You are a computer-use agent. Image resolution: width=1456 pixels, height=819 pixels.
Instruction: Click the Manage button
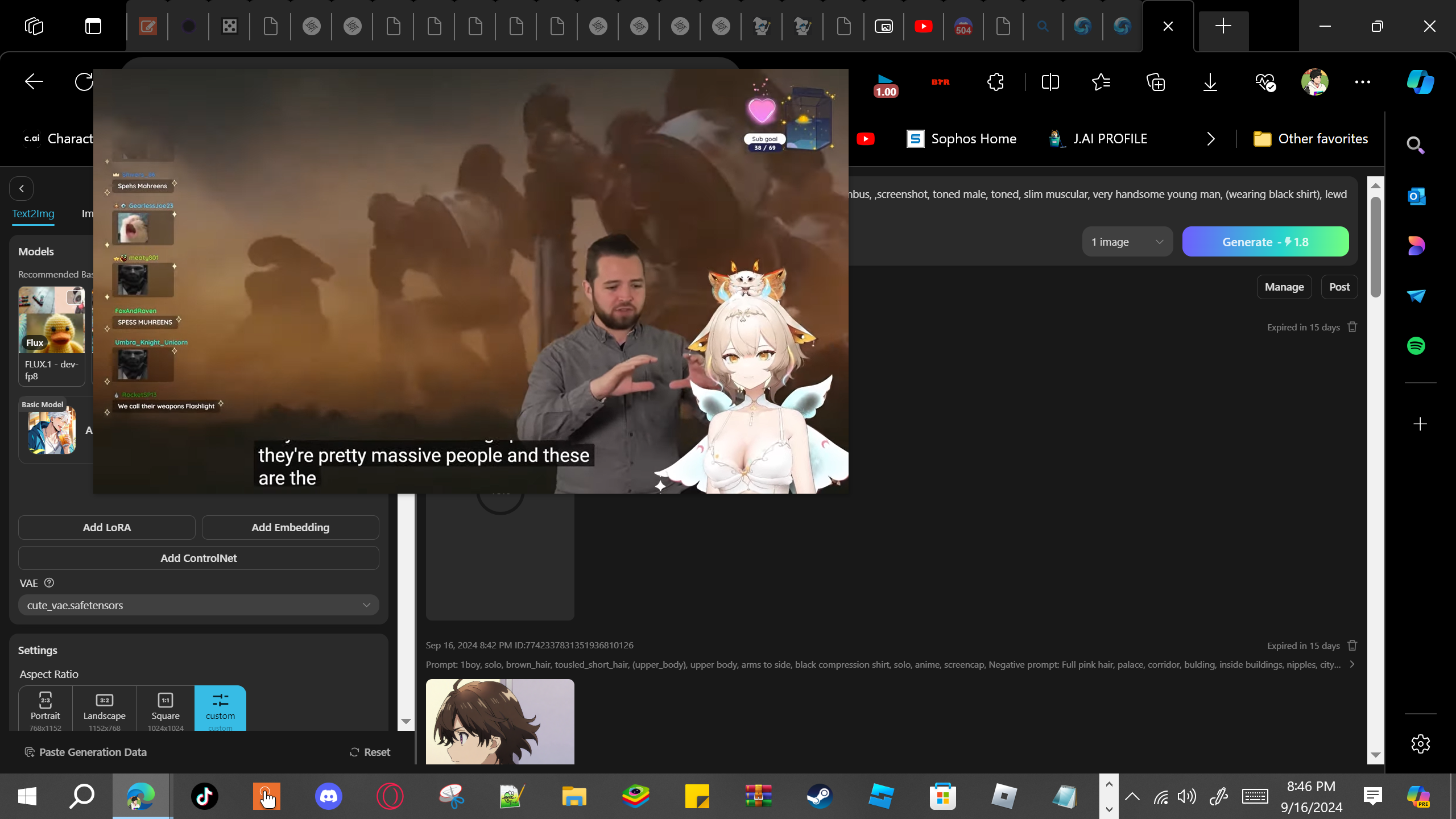click(1284, 287)
